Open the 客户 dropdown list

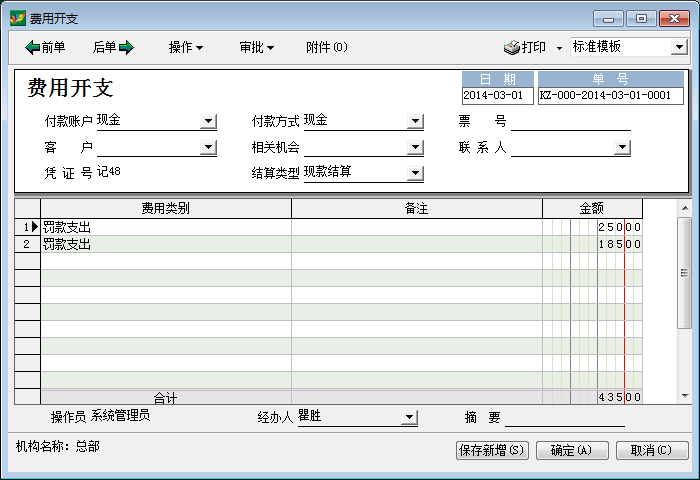click(208, 148)
